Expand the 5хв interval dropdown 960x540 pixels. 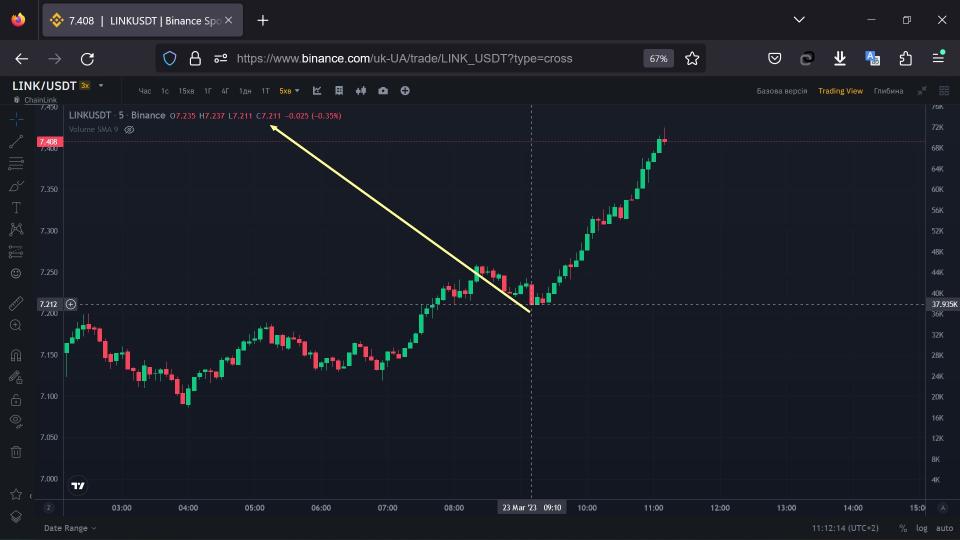pos(289,91)
